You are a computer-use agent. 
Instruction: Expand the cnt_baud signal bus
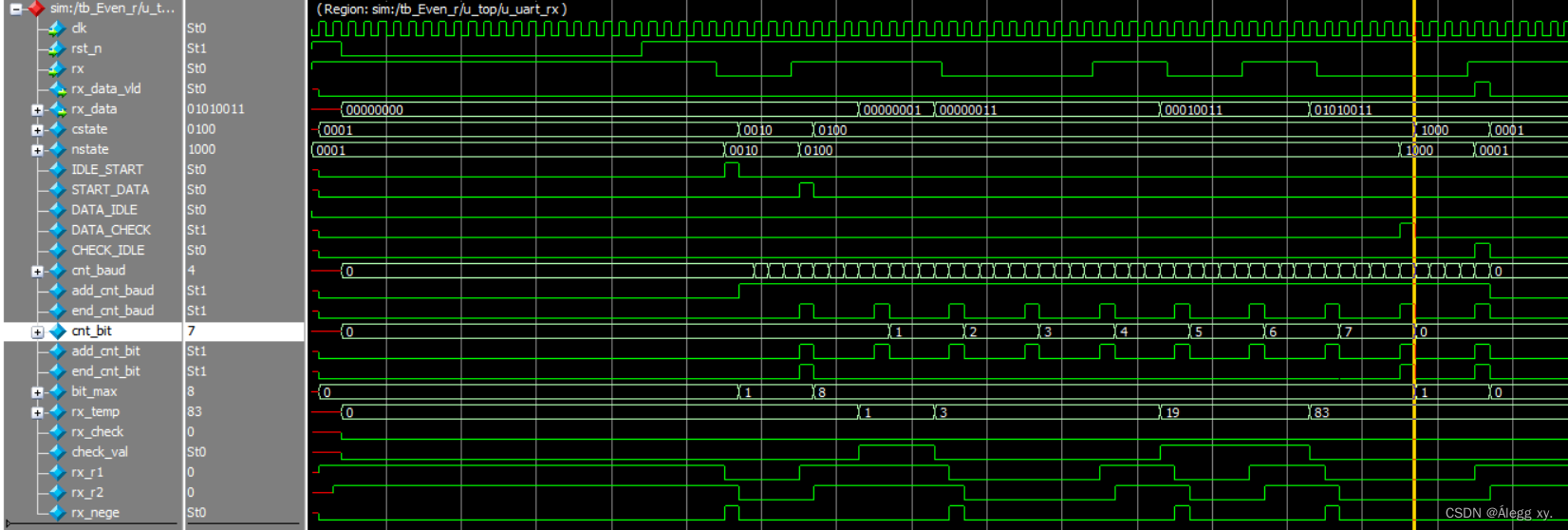[x=38, y=272]
